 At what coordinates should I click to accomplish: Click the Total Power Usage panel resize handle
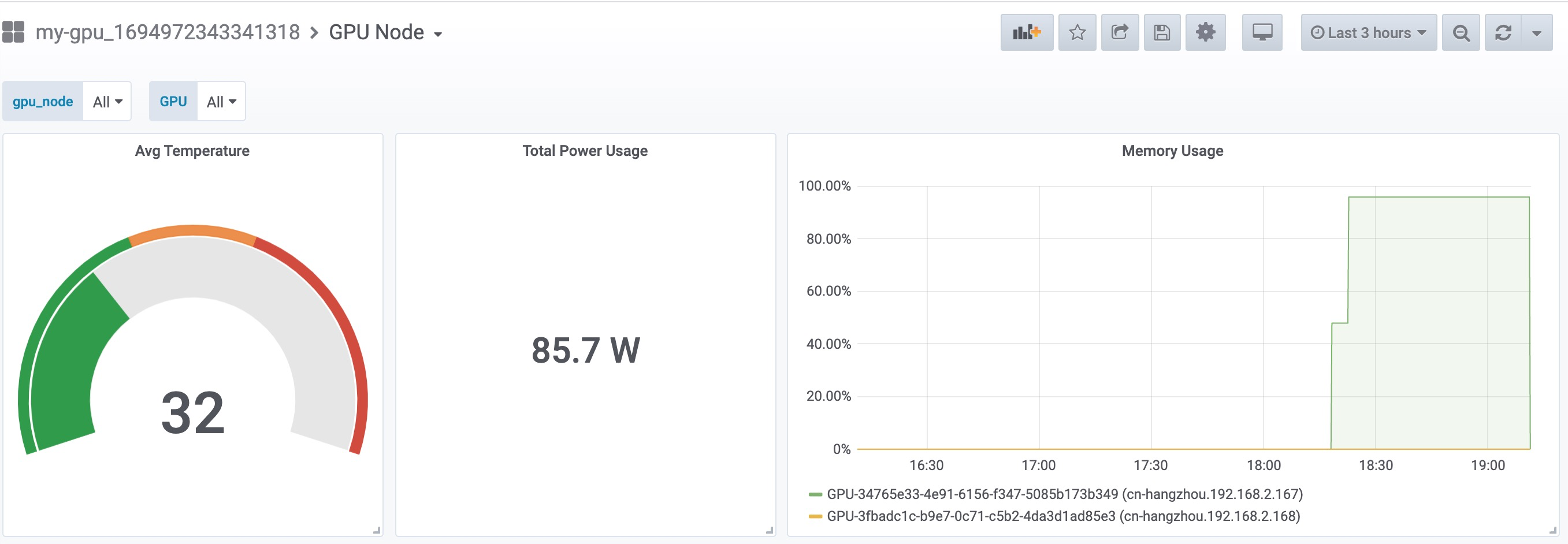[770, 531]
